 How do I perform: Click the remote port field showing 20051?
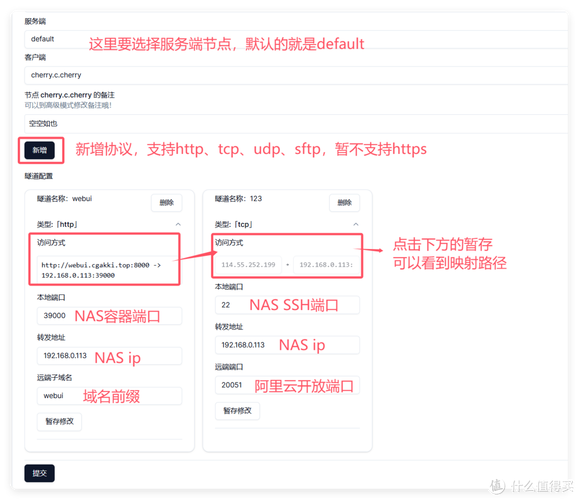pos(287,385)
